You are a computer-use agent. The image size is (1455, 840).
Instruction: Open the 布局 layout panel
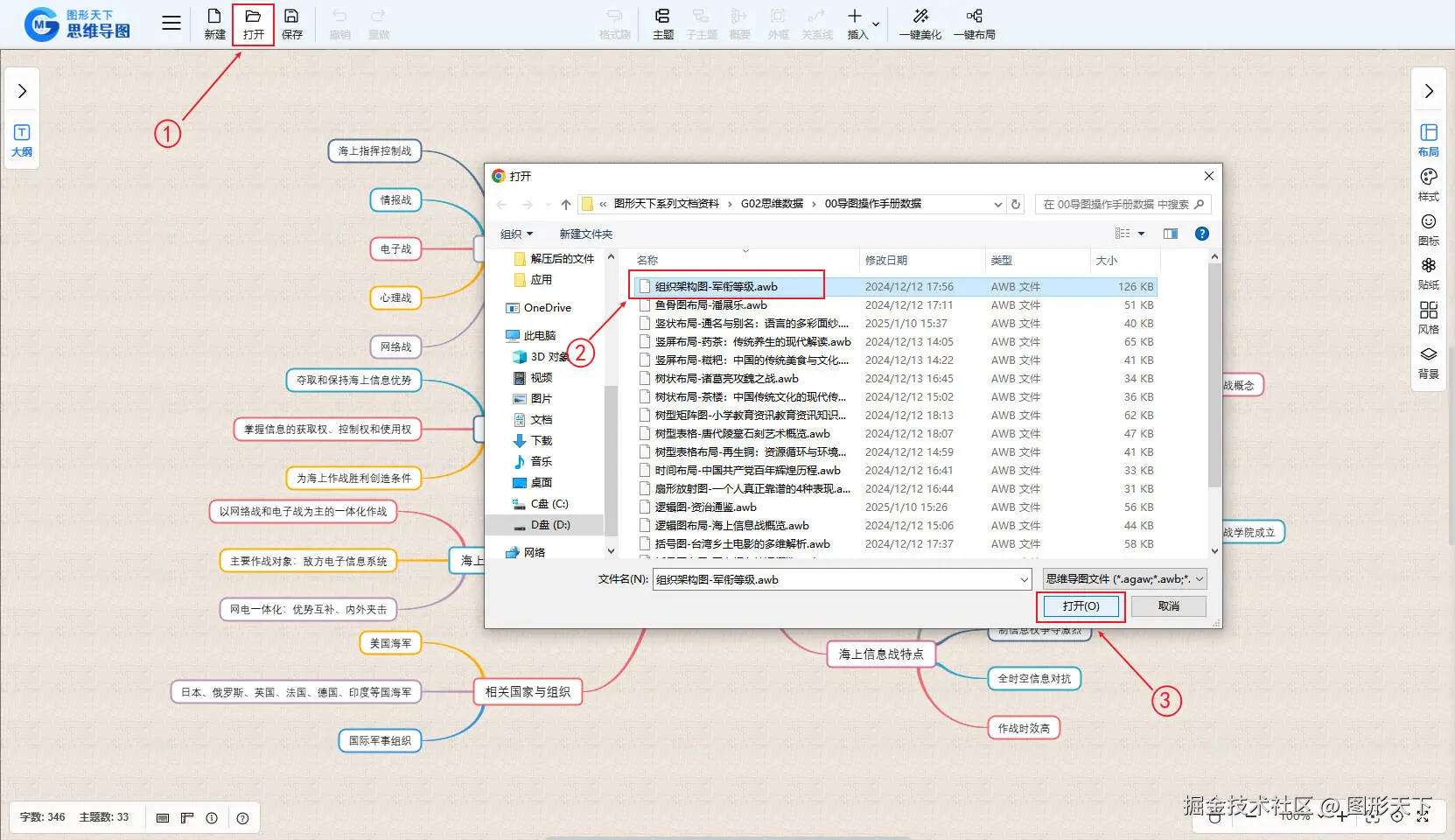(x=1428, y=140)
